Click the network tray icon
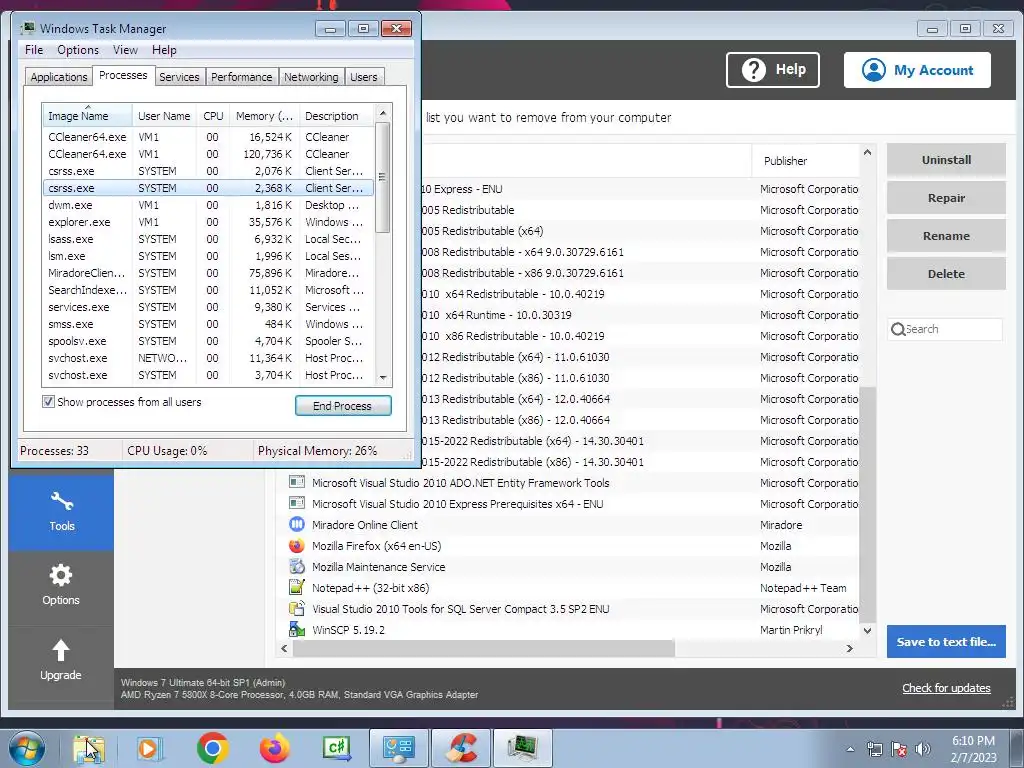Screen dimensions: 1024x768 point(874,749)
